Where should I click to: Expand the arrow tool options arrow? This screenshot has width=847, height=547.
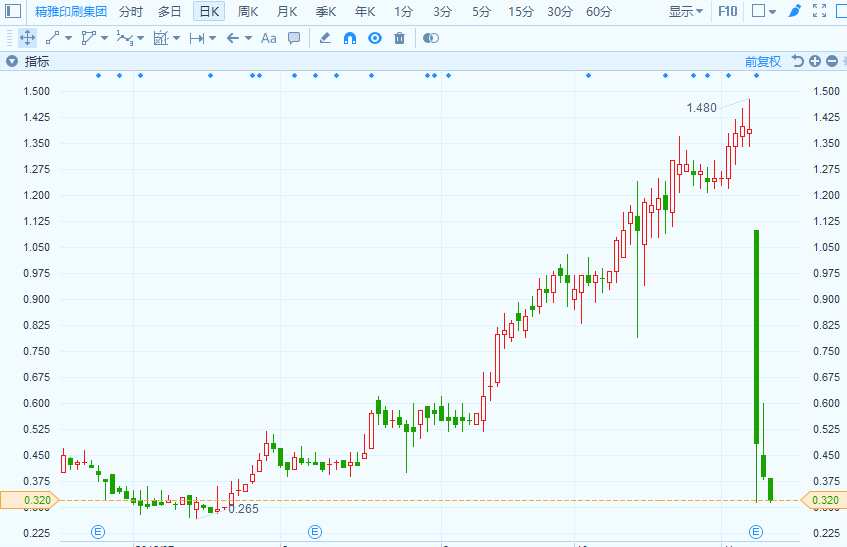(248, 38)
